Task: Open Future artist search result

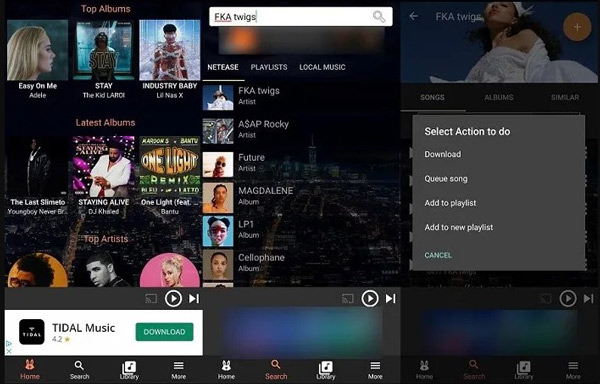Action: point(301,164)
